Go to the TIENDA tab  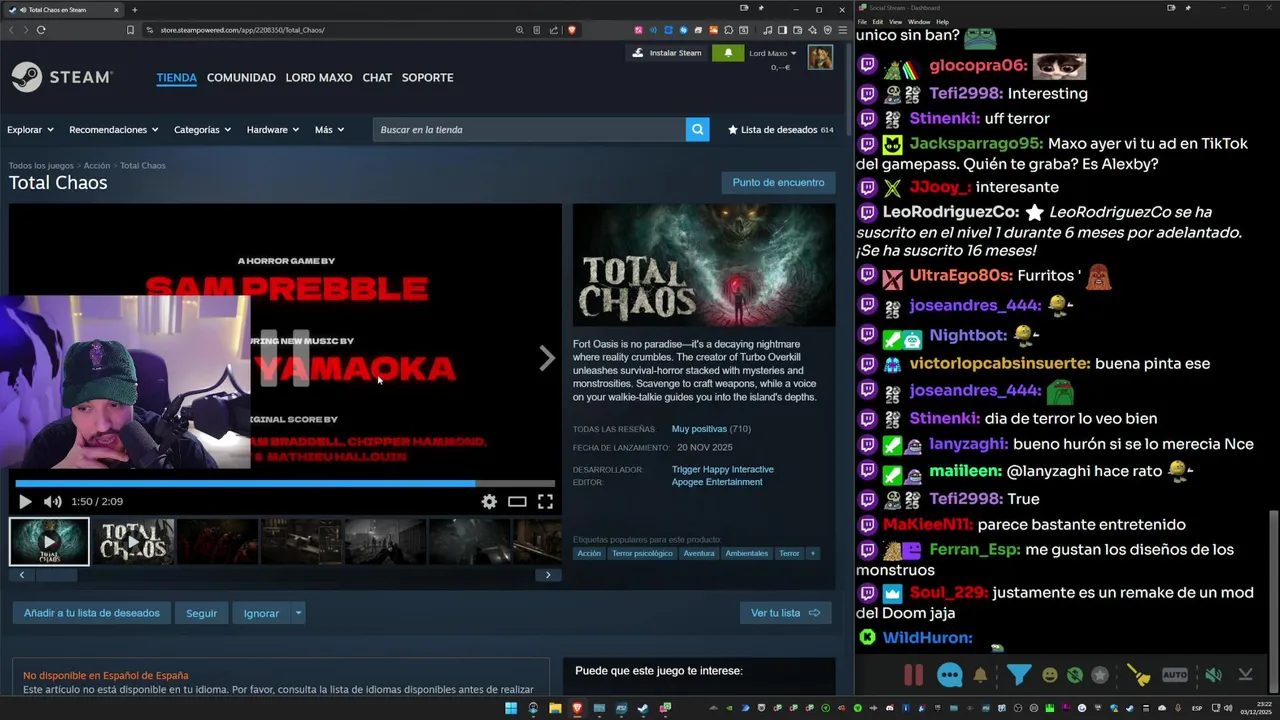click(176, 78)
